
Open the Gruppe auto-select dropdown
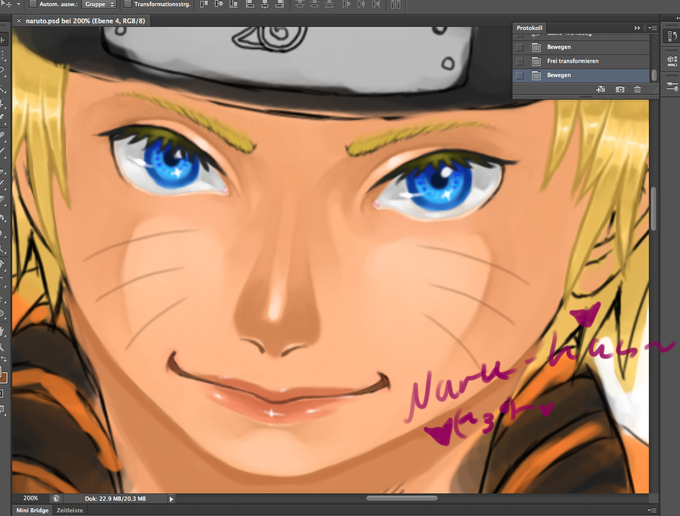pyautogui.click(x=100, y=4)
